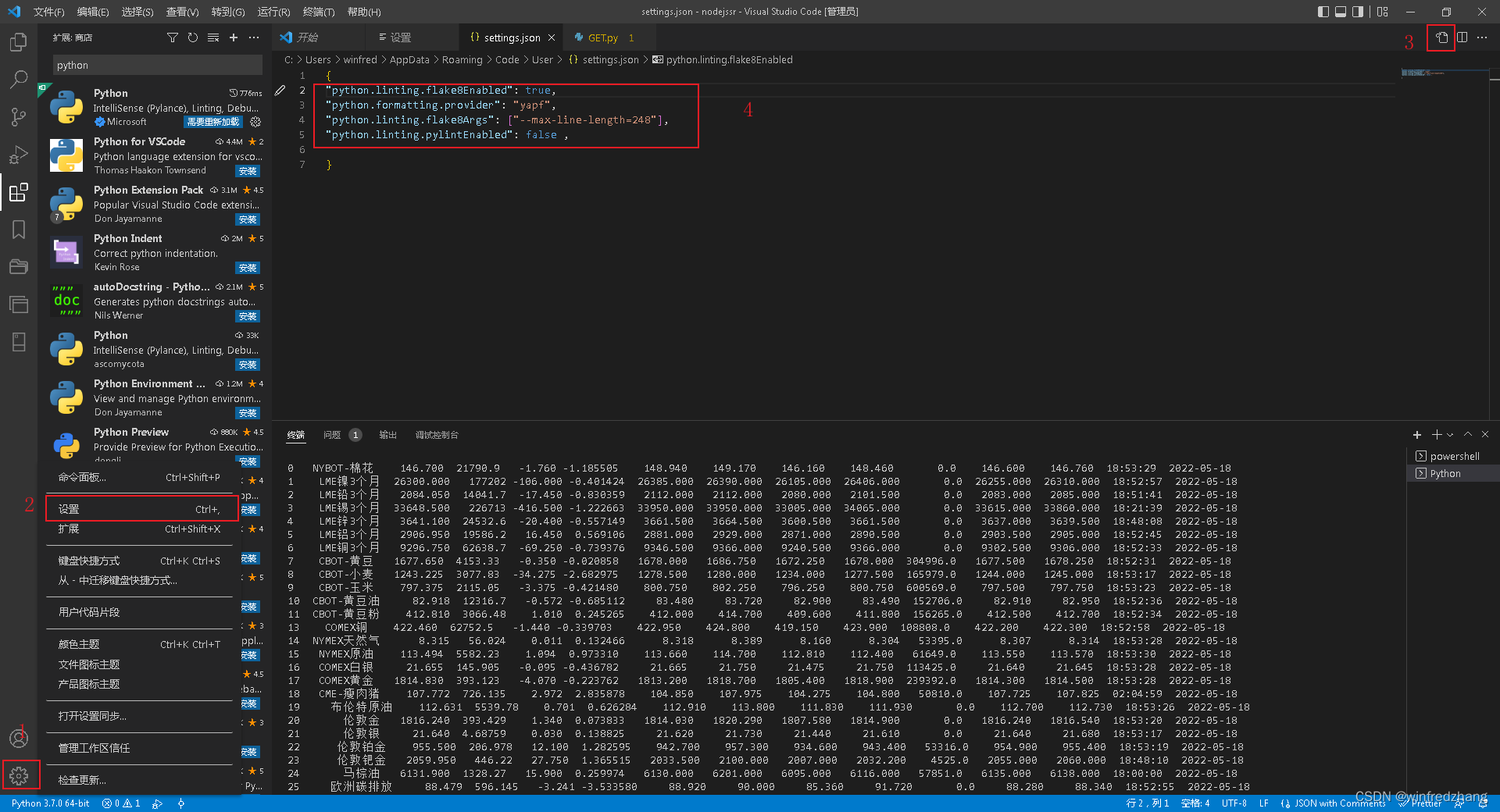
Task: Close the terminal panel
Action: click(x=1485, y=435)
